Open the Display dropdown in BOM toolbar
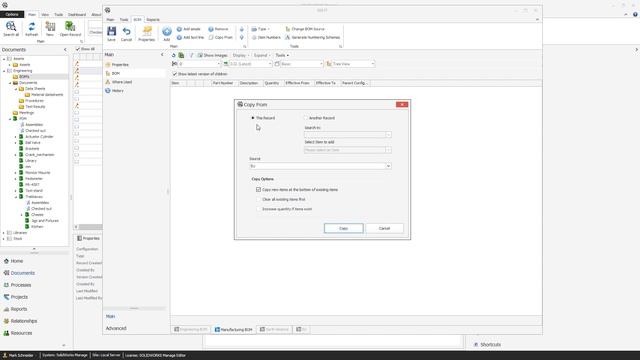 (x=241, y=55)
